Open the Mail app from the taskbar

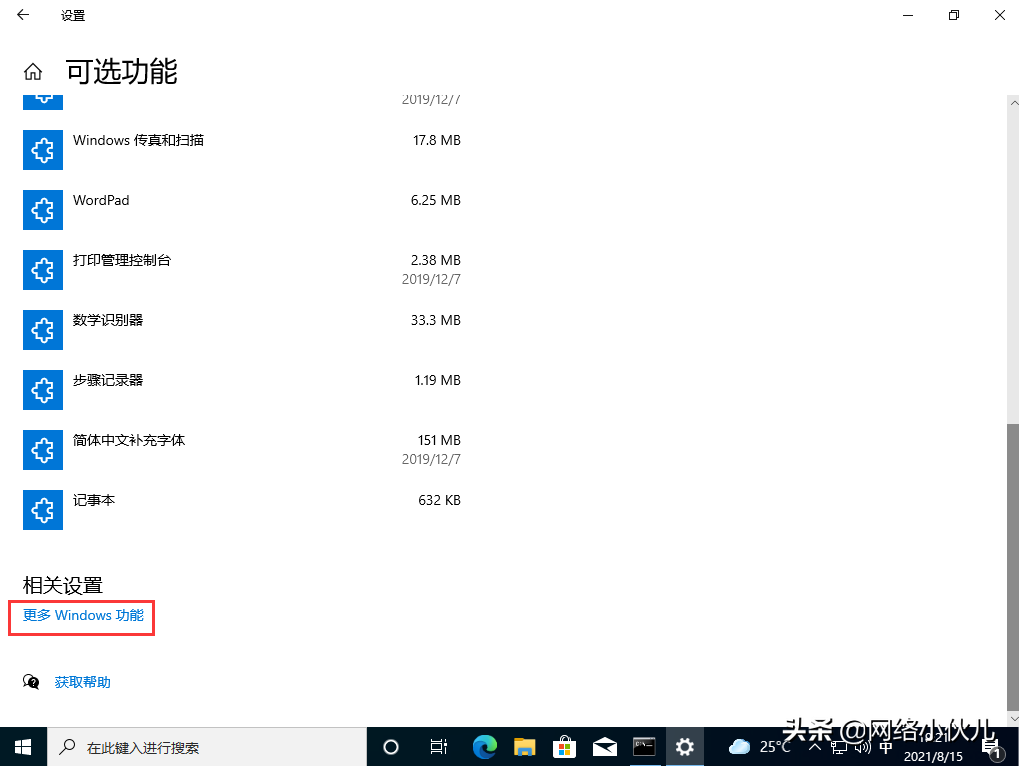[x=604, y=746]
